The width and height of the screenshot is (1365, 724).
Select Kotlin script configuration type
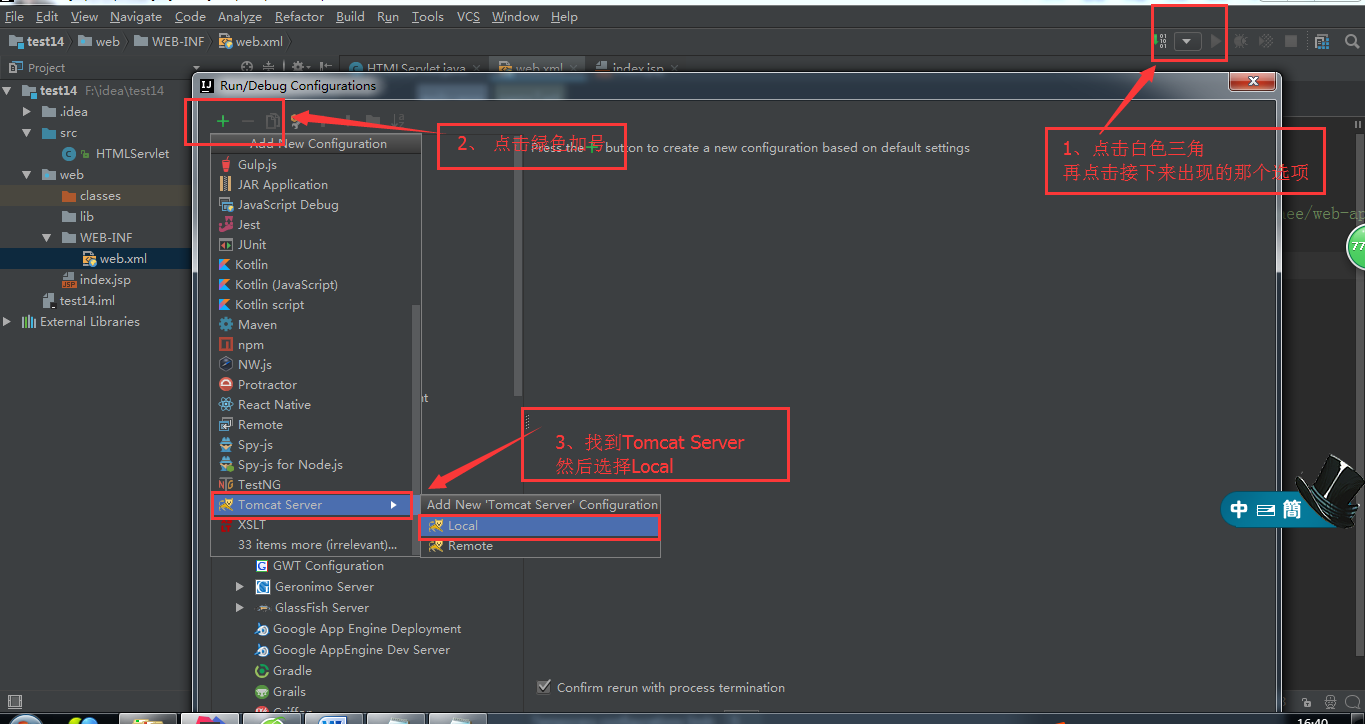(x=311, y=305)
